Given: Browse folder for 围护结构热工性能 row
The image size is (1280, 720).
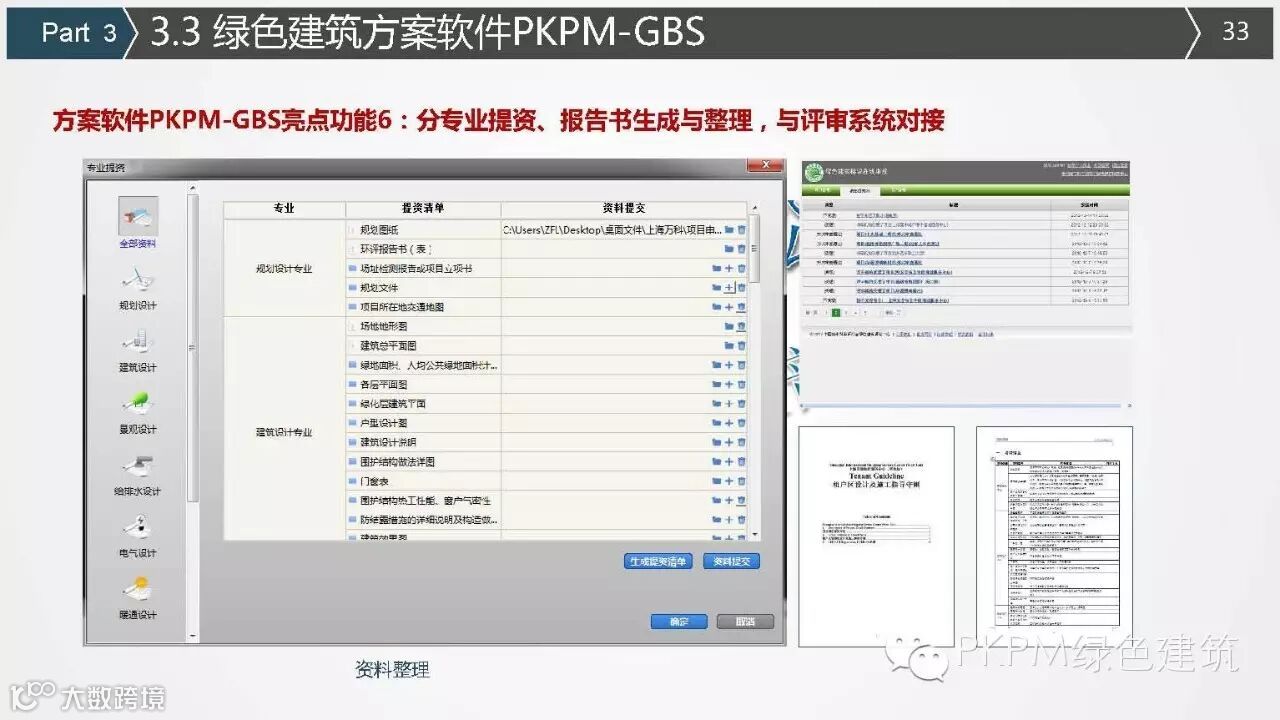Looking at the screenshot, I should 716,500.
